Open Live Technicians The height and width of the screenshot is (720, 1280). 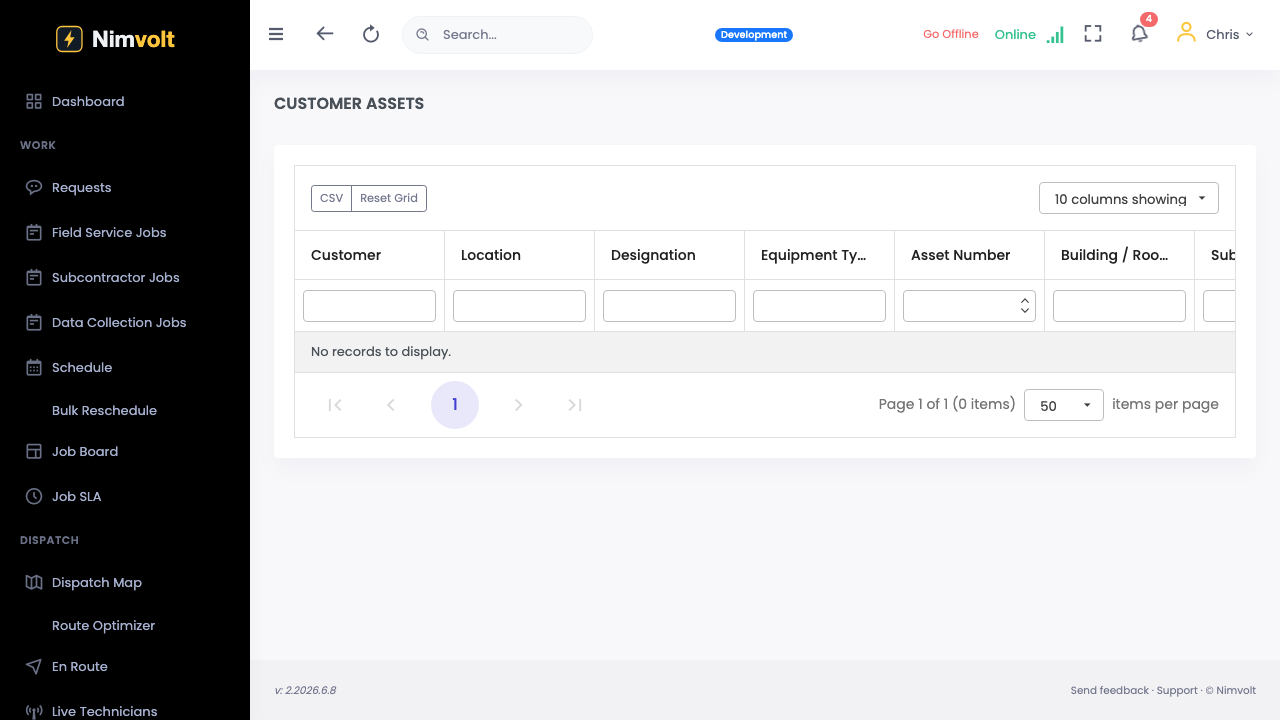coord(104,711)
